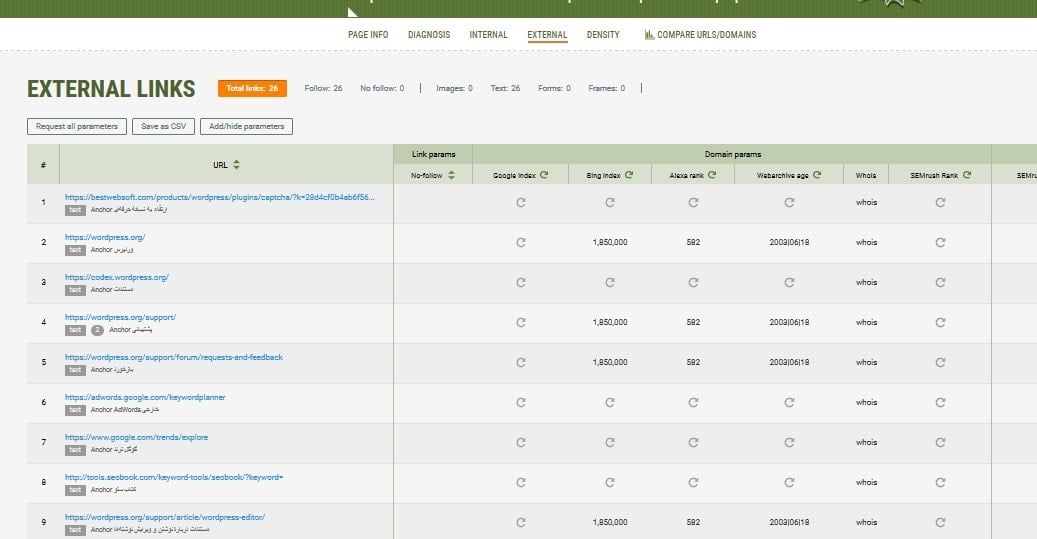Click the Frames: 0 counter
Viewport: 1037px width, 539px height.
click(606, 88)
